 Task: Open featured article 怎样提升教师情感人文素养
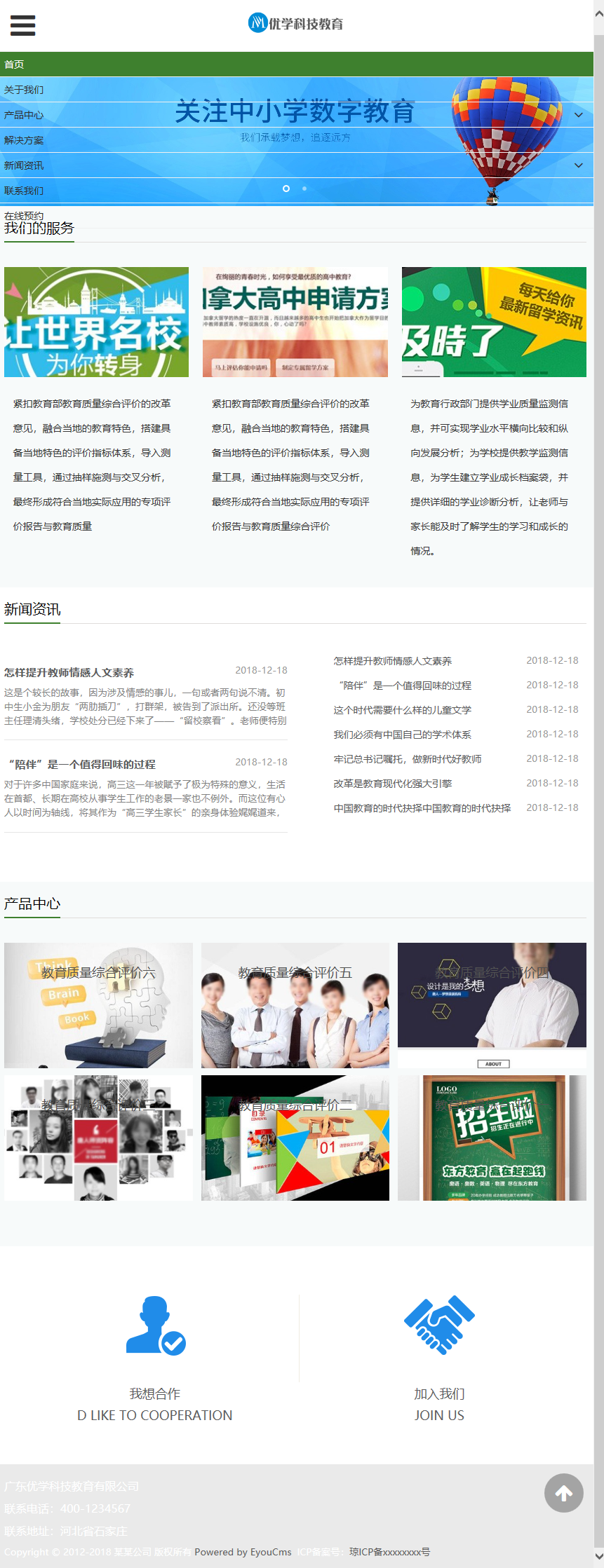pyautogui.click(x=69, y=673)
